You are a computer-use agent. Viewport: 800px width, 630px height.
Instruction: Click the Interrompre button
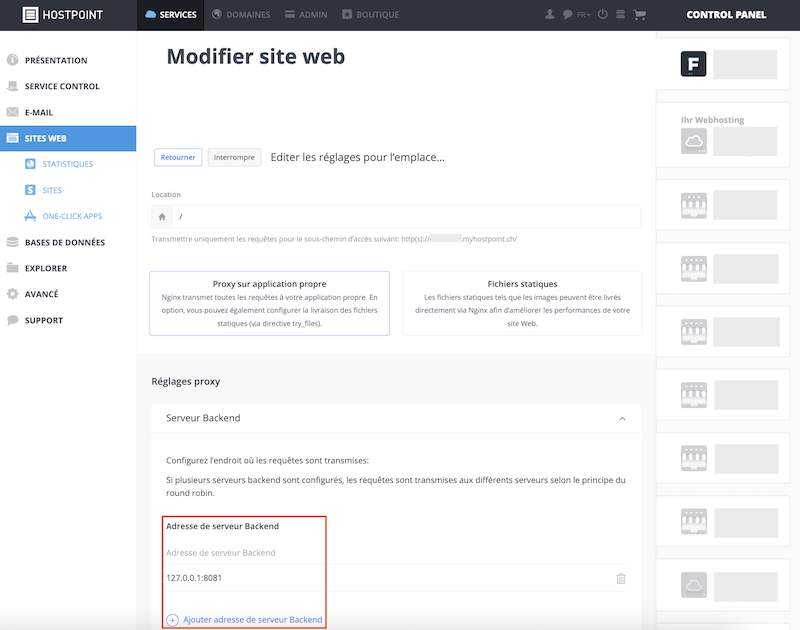pyautogui.click(x=234, y=157)
